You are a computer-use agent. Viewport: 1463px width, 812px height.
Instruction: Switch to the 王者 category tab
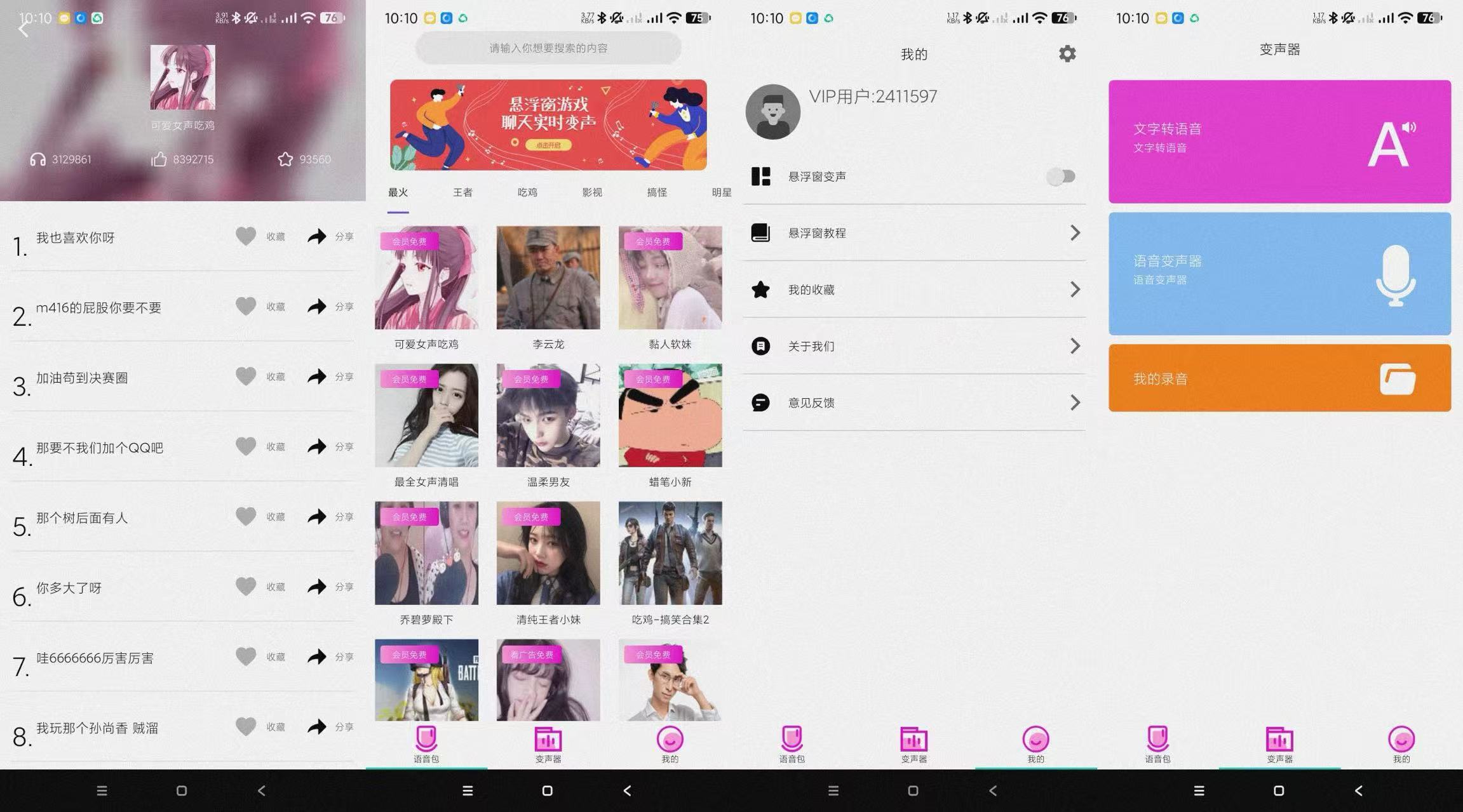point(462,192)
